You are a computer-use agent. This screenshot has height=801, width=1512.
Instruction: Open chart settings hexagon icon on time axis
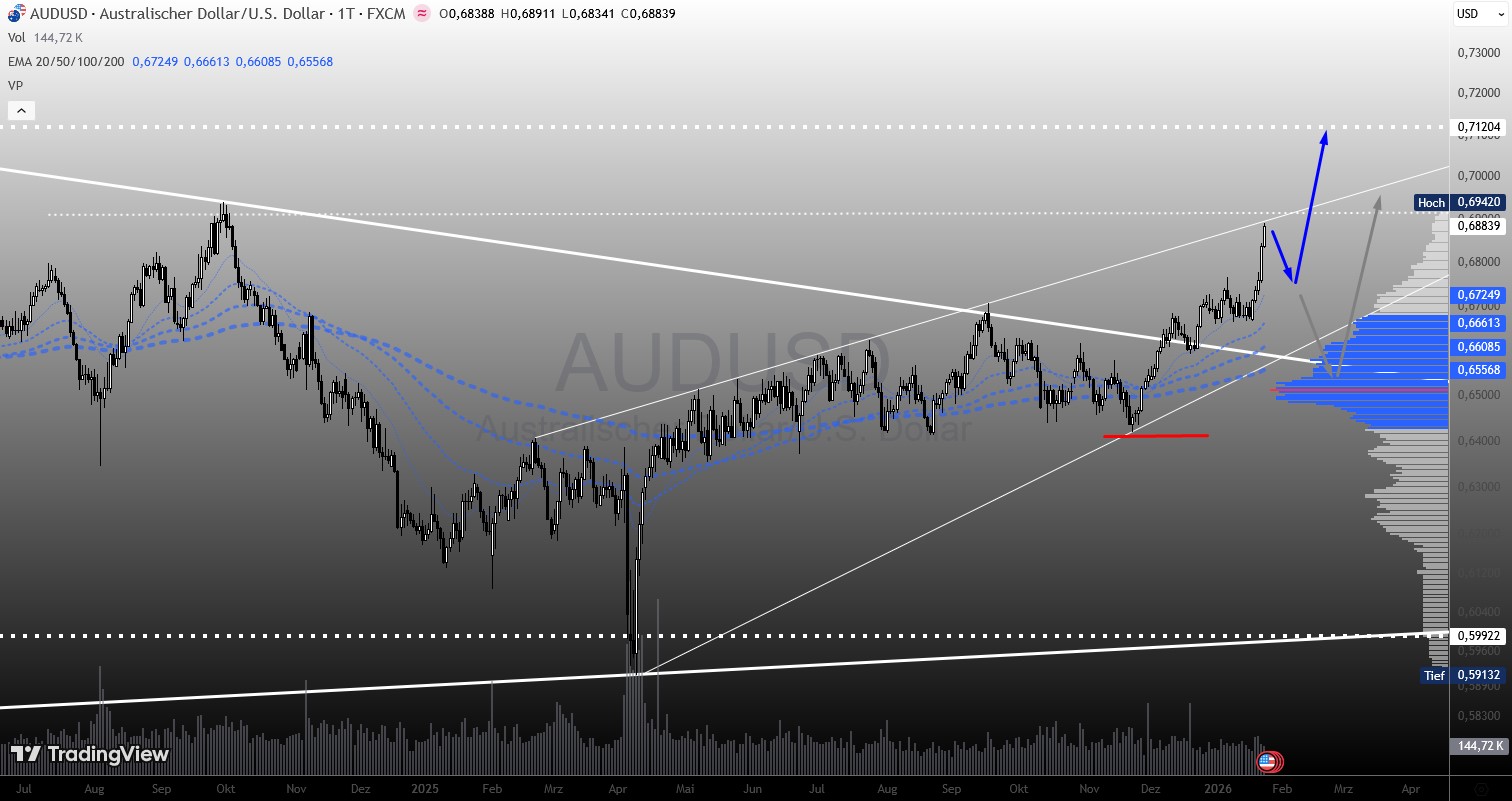[1481, 789]
